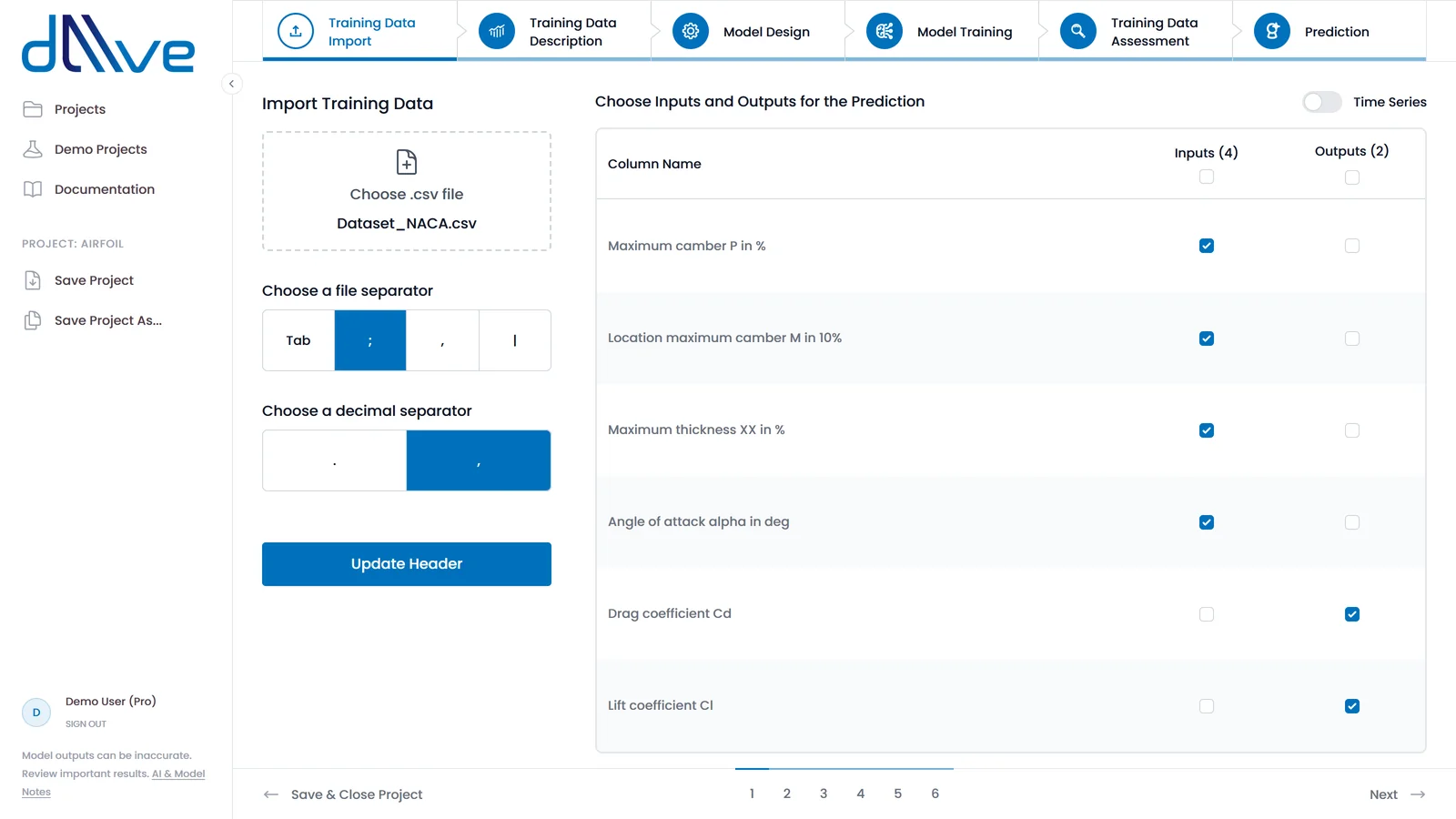This screenshot has width=1456, height=819.
Task: Check the select-all Inputs header checkbox
Action: 1207,177
